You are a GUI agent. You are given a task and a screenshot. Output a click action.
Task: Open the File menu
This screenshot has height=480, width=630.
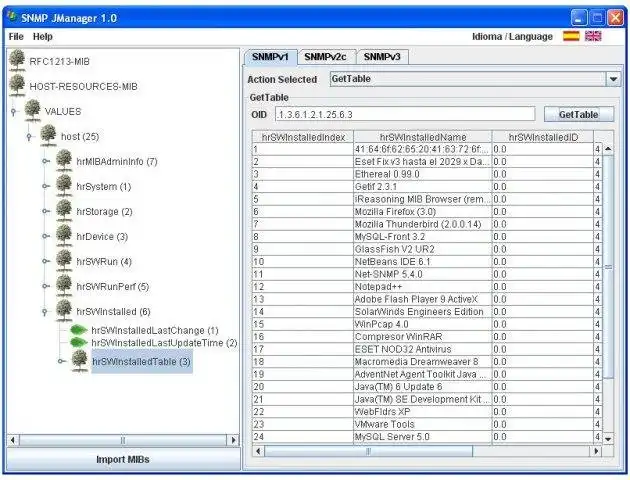[x=16, y=37]
